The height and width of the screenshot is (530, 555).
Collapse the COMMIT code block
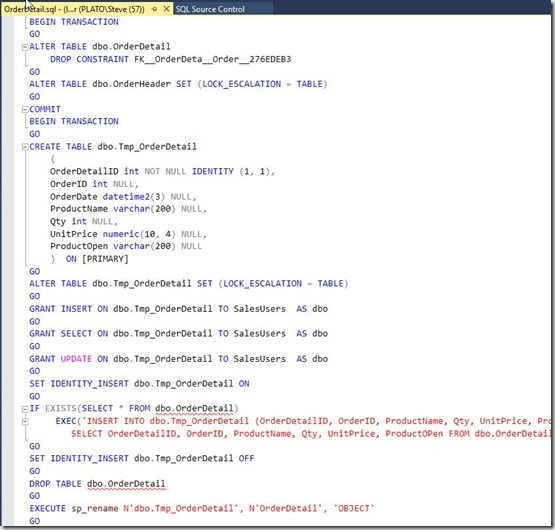tap(25, 109)
